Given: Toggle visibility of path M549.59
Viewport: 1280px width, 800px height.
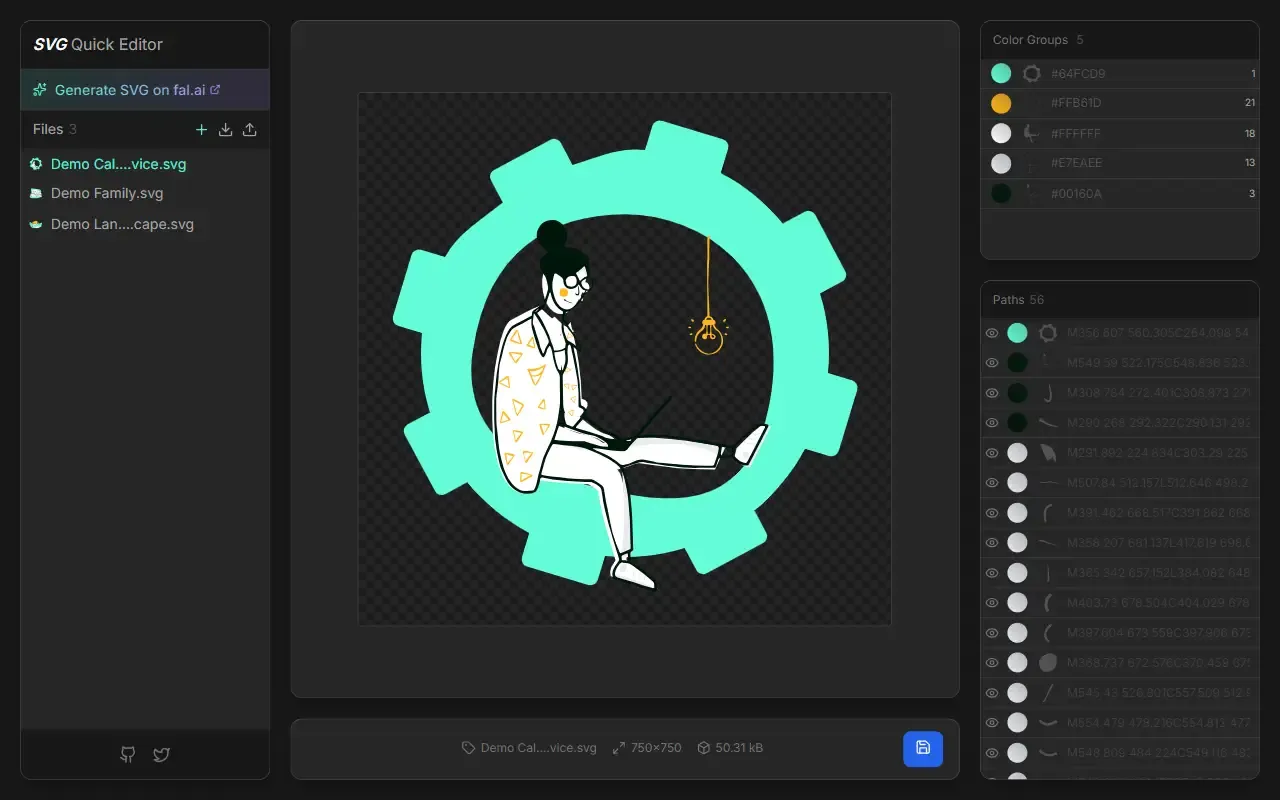Looking at the screenshot, I should coord(992,363).
